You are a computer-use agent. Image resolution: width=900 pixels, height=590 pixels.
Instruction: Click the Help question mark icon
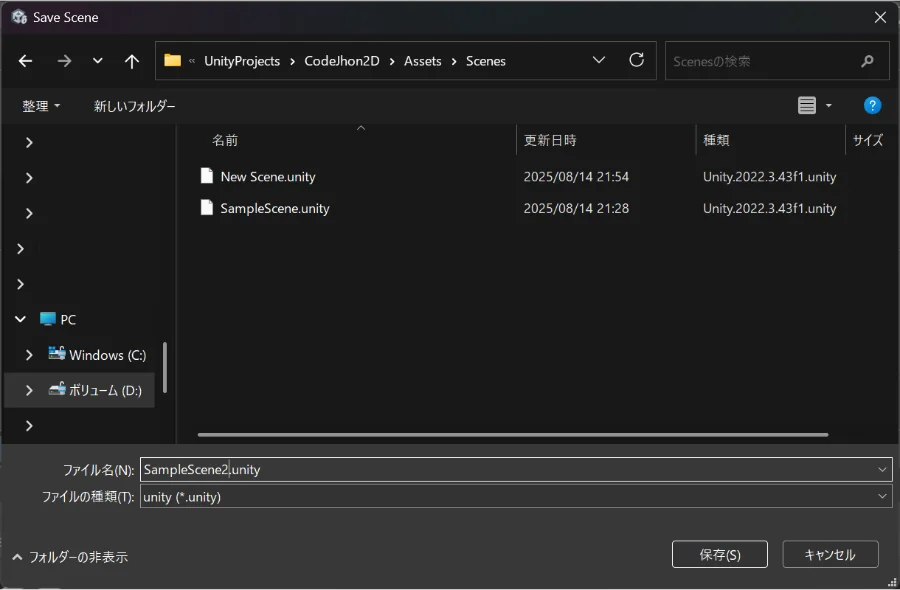pyautogui.click(x=872, y=105)
